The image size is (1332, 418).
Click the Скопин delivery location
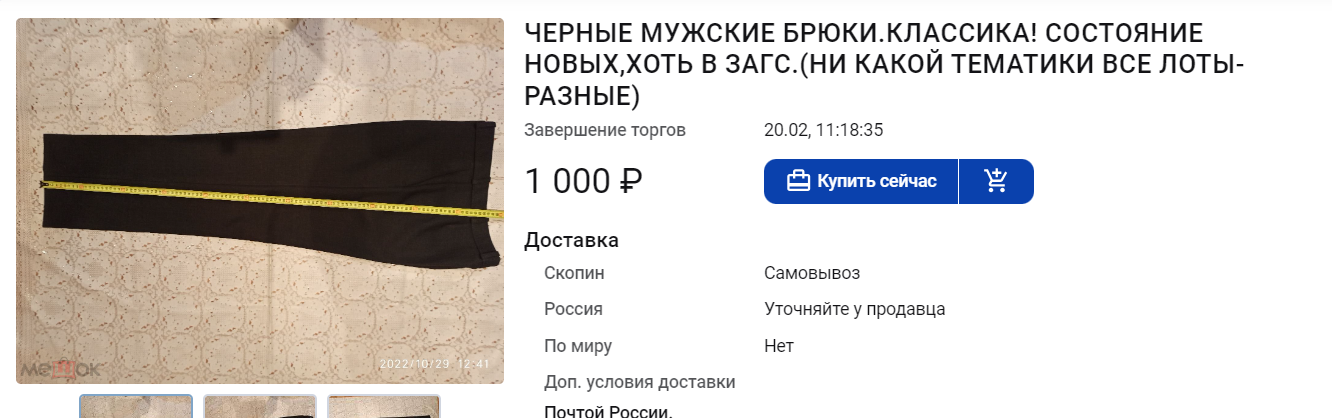tap(574, 273)
